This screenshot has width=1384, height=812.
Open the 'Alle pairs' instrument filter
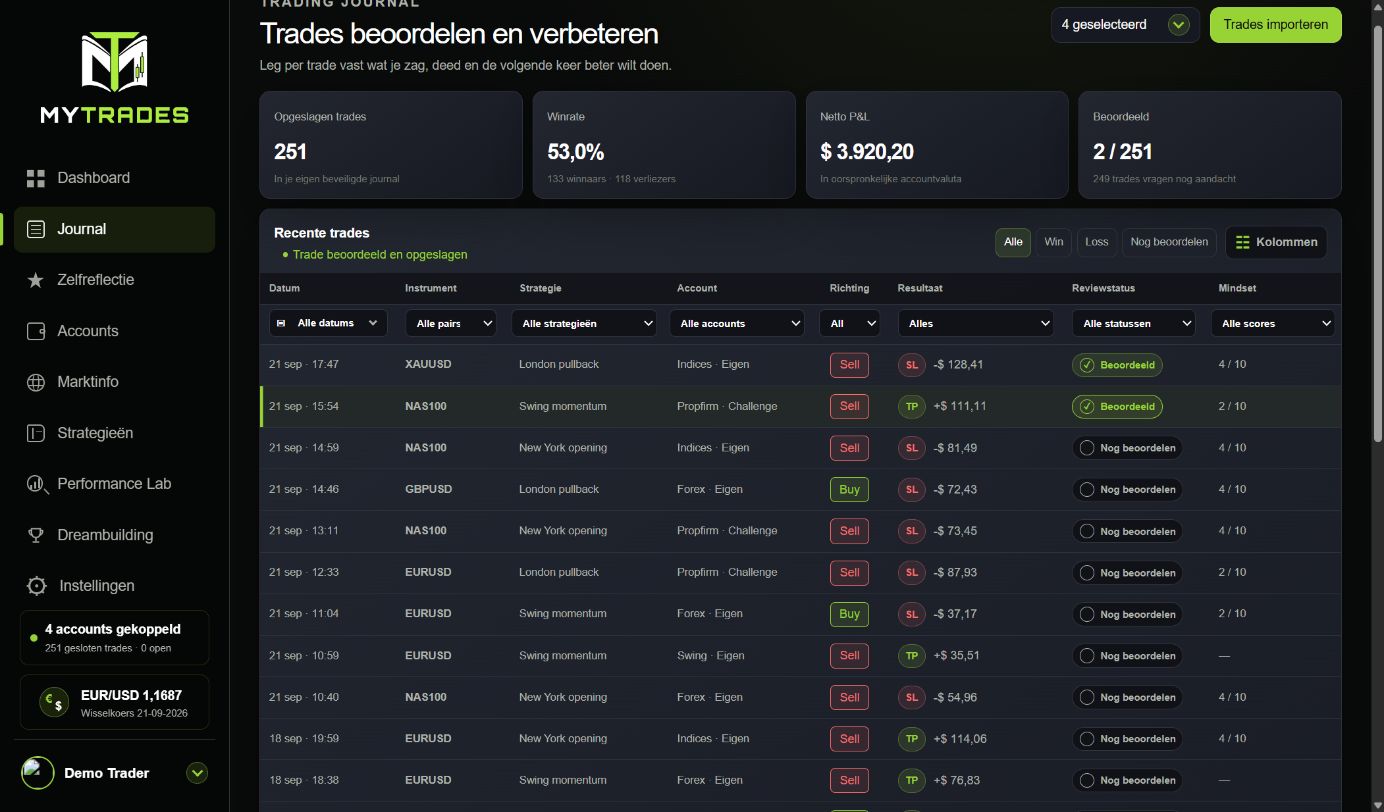pos(450,323)
